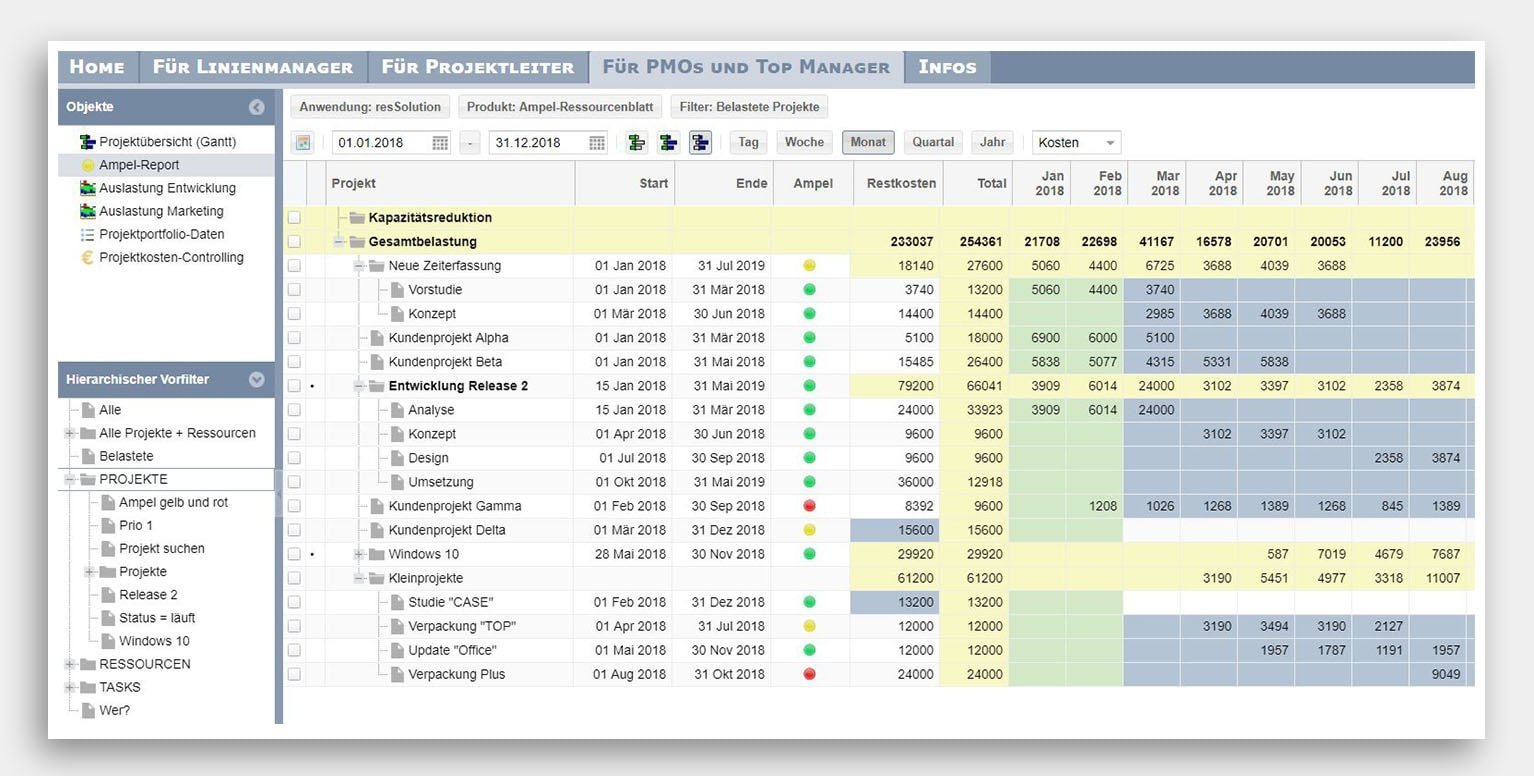1534x776 pixels.
Task: Check the box for the Kapazitätsreduktion row
Action: click(294, 218)
